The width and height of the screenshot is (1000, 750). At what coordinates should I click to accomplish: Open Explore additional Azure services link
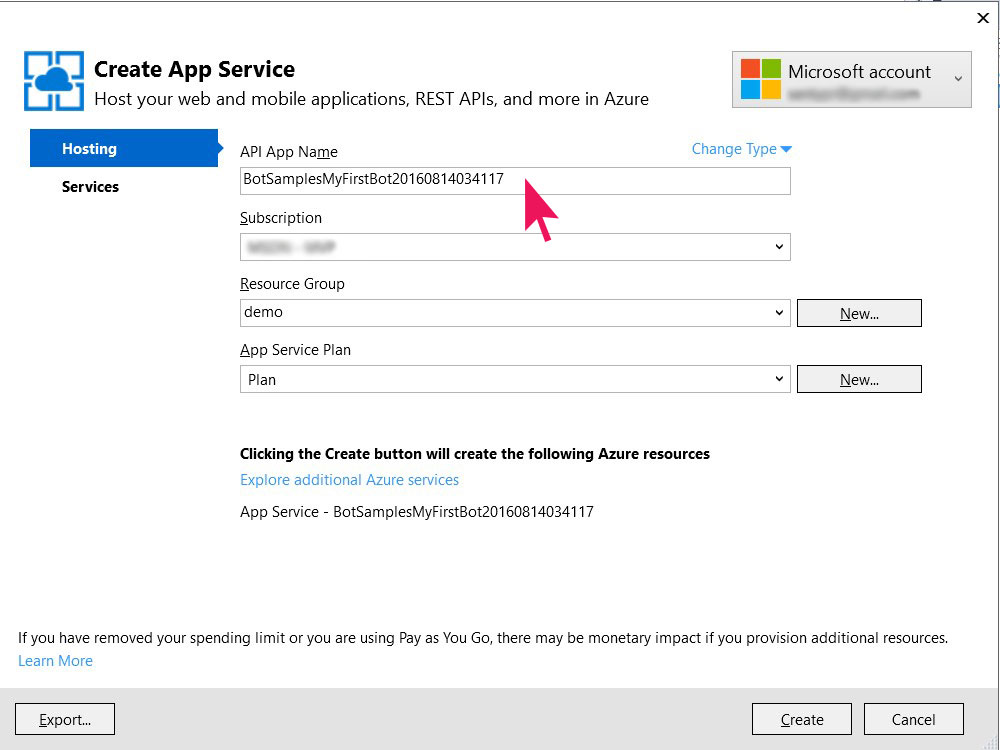[x=349, y=480]
